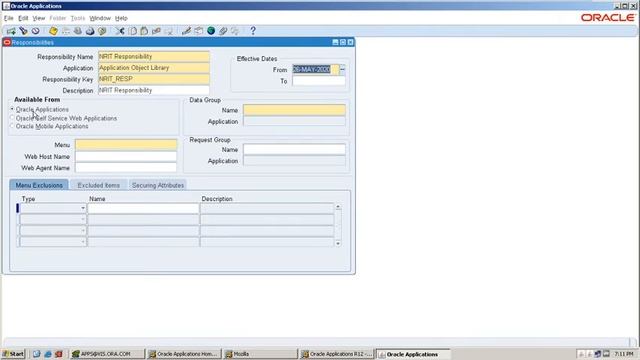640x360 pixels.
Task: Click the first row Name cell
Action: coord(143,208)
